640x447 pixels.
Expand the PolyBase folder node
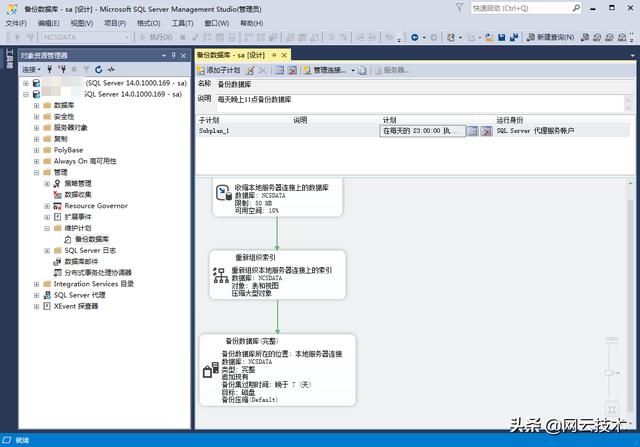click(x=37, y=150)
